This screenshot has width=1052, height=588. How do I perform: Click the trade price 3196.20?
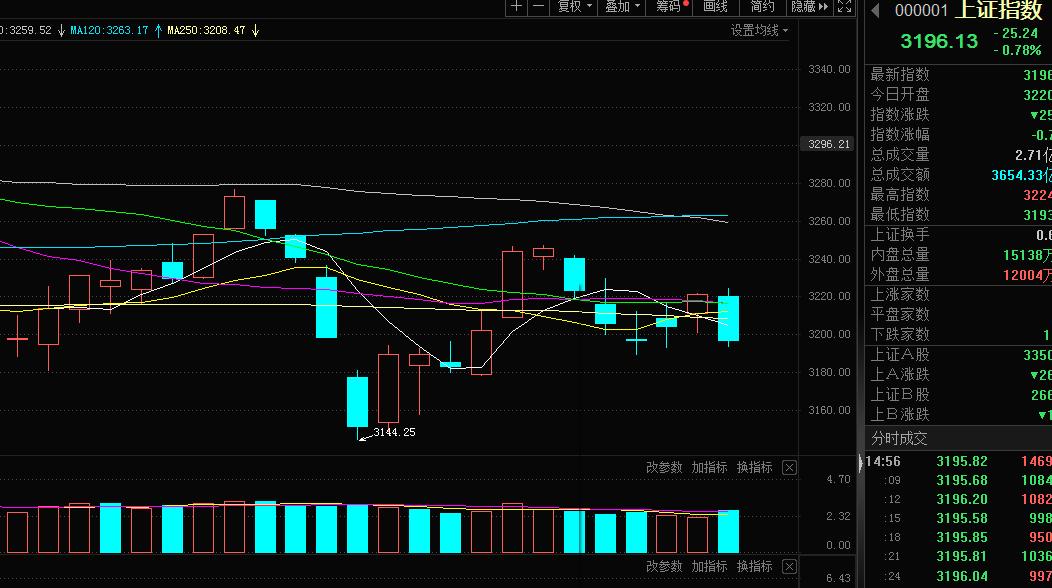[961, 499]
